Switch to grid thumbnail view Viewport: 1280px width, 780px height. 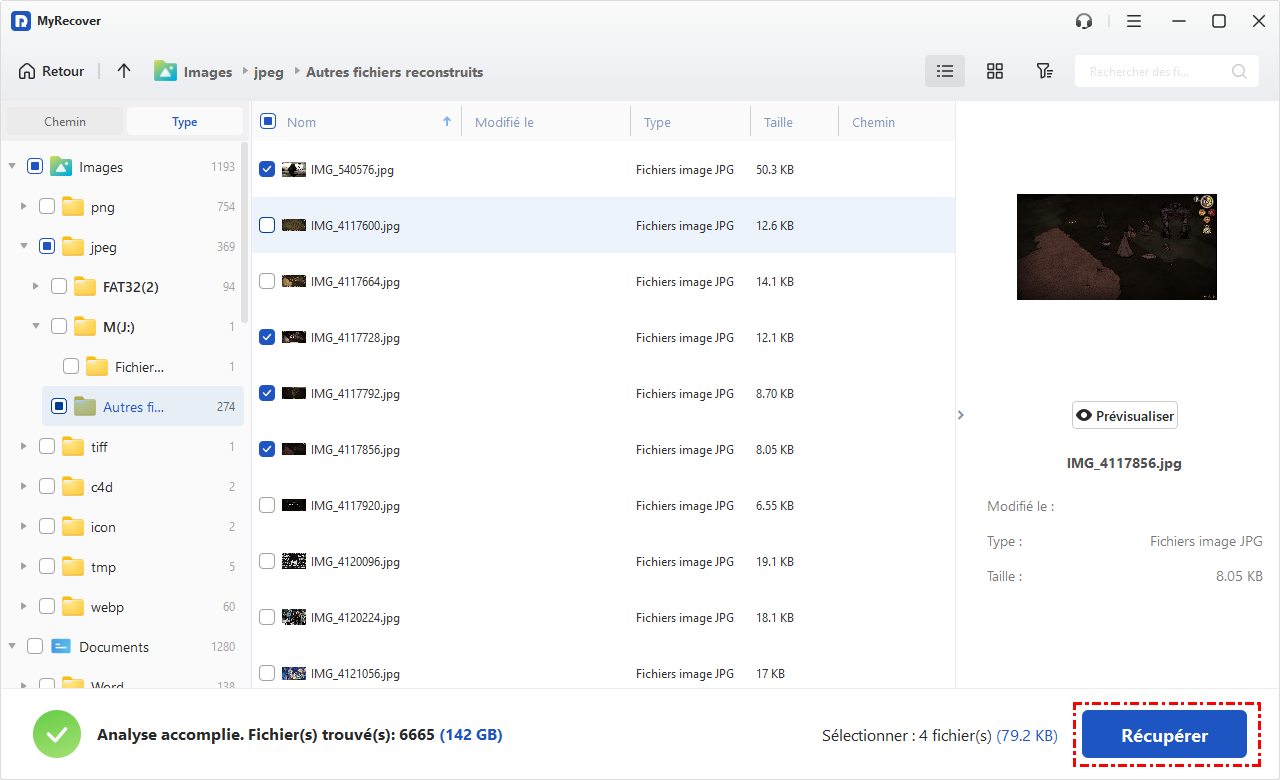[994, 71]
